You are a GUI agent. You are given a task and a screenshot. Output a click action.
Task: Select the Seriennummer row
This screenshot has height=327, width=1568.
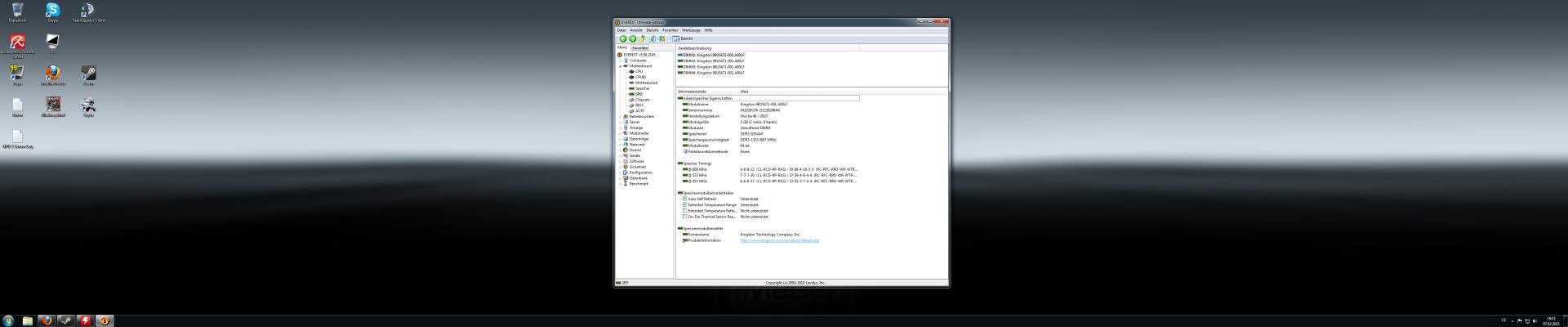768,110
